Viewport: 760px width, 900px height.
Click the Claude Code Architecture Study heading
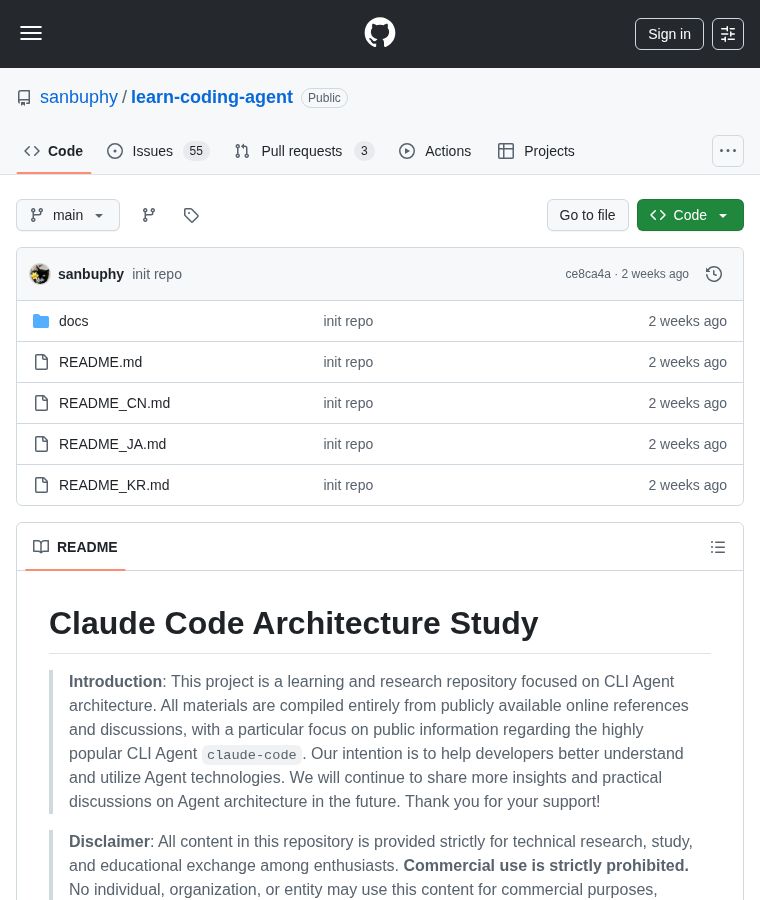coord(294,623)
